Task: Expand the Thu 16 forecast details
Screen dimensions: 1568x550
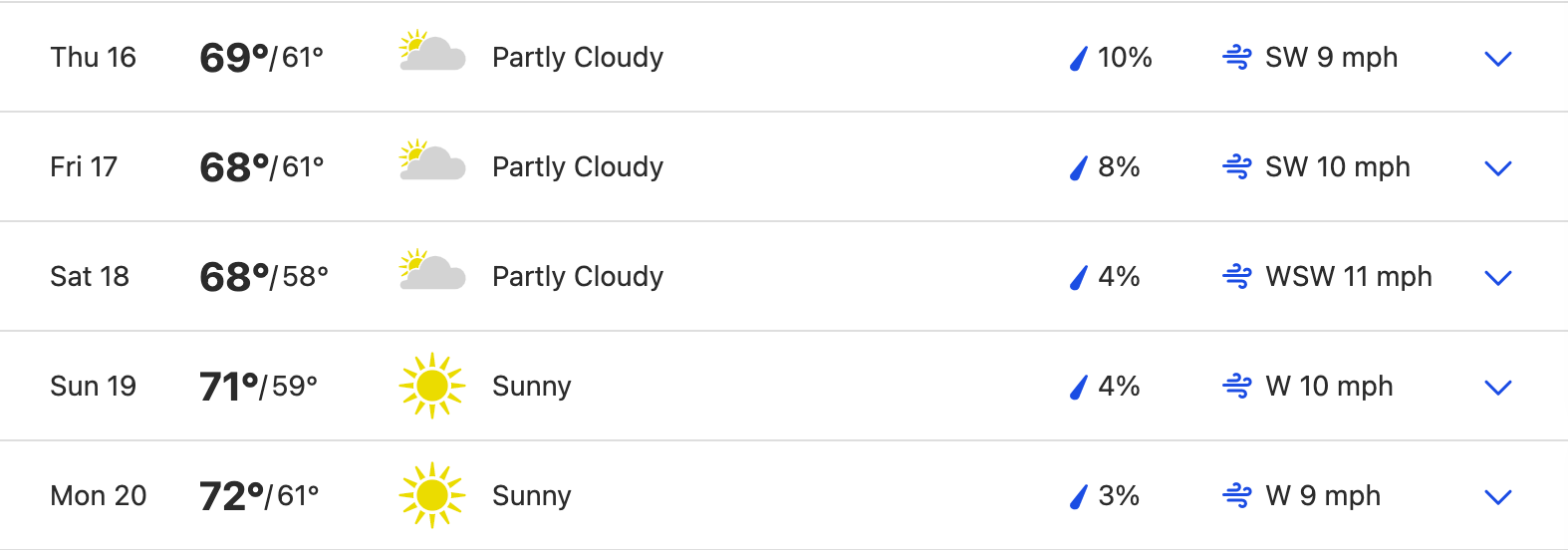Action: click(x=1497, y=59)
